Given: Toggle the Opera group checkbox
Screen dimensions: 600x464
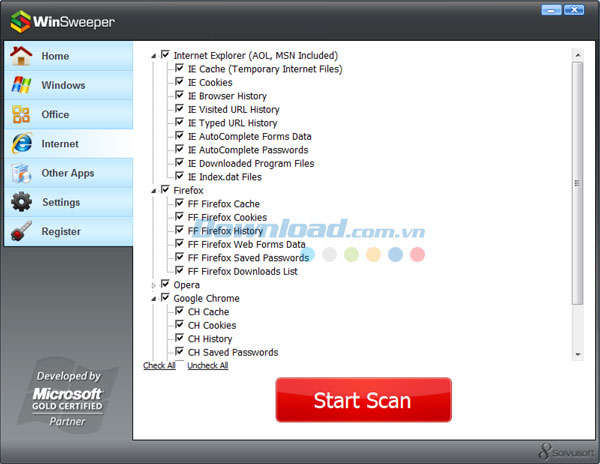Looking at the screenshot, I should pos(165,284).
